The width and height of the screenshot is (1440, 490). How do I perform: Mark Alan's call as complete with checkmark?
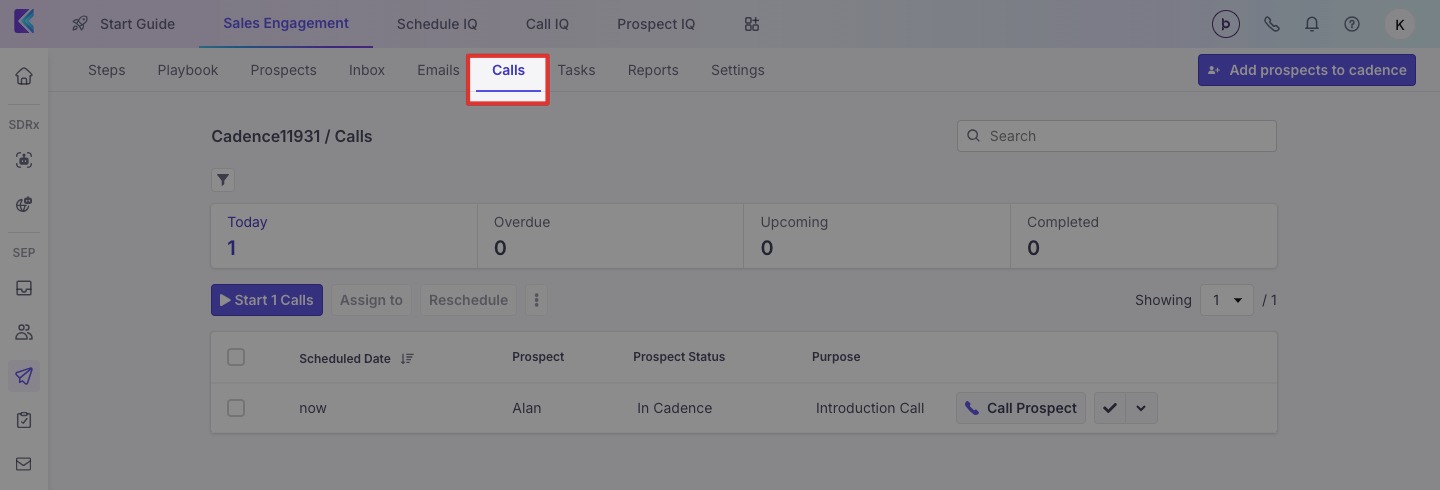click(x=1110, y=408)
